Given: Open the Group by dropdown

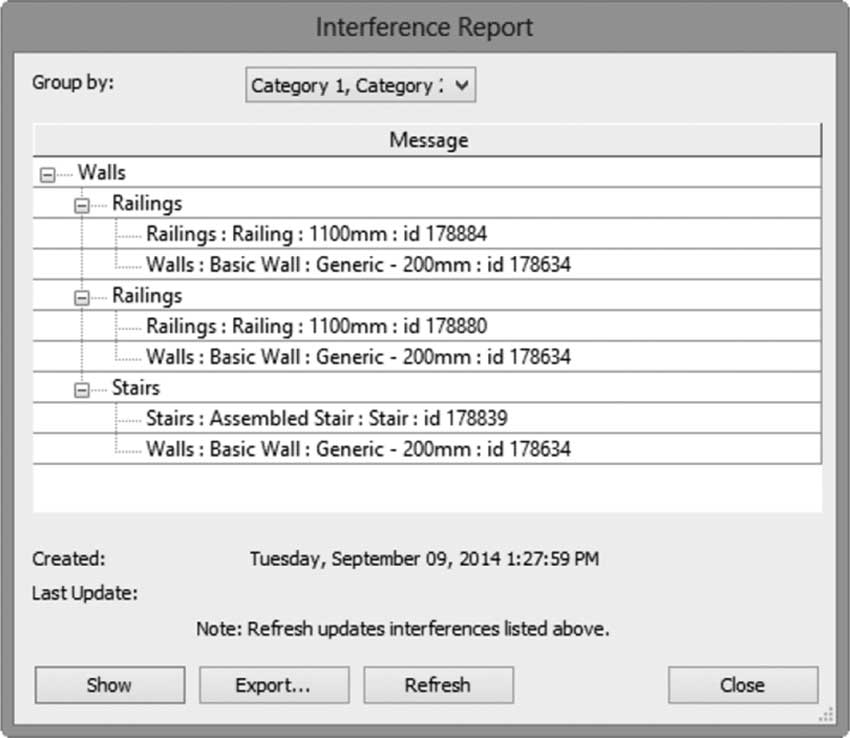Looking at the screenshot, I should point(360,85).
